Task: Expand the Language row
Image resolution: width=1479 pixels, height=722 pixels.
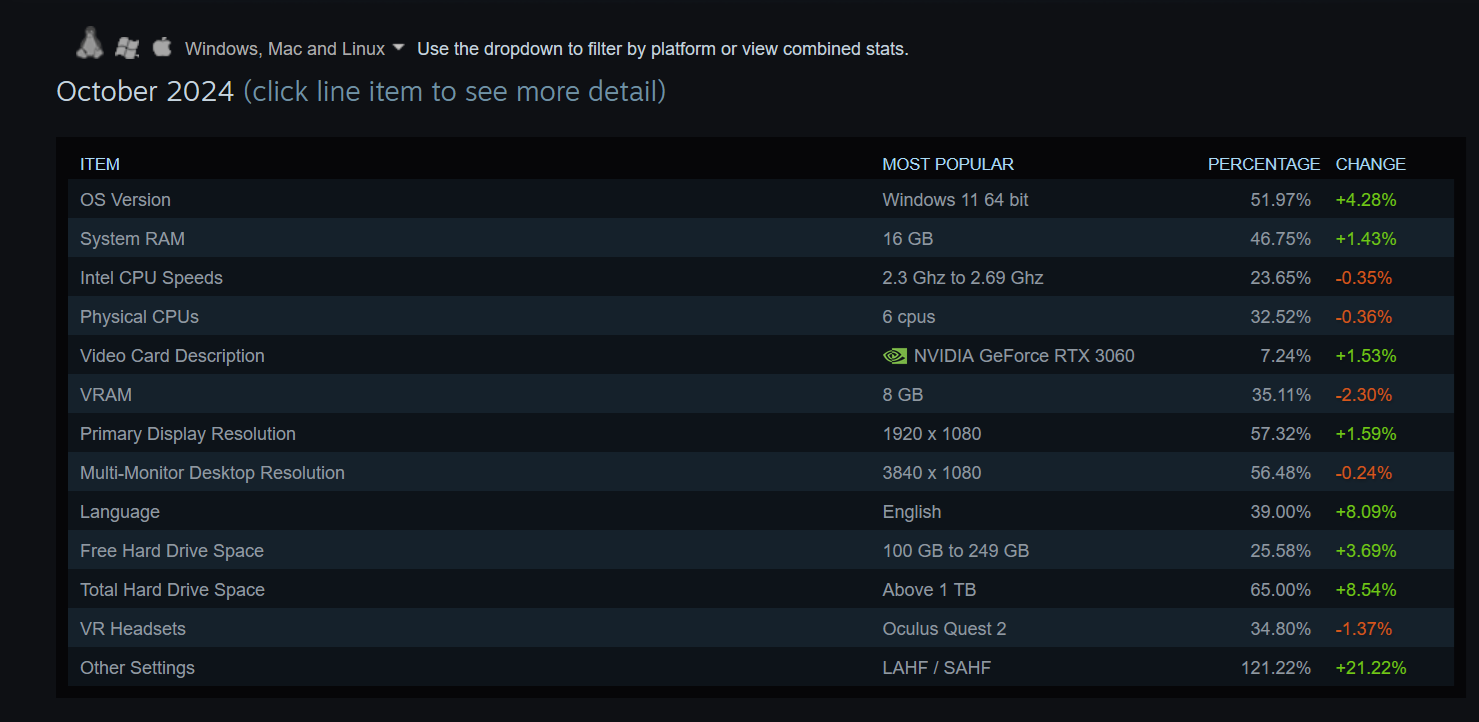Action: 760,511
